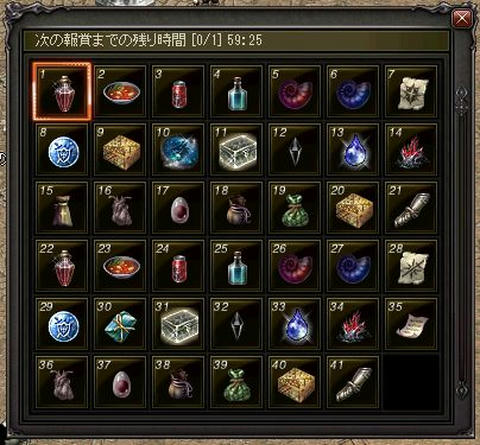This screenshot has width=480, height=445.
Task: Close the reward window with red X
Action: [x=462, y=18]
